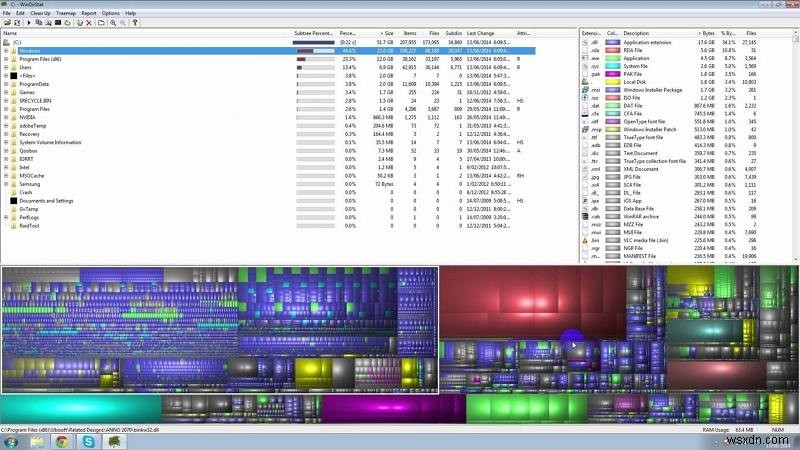Screen dimensions: 800x450
Task: Select the adobeTemp folder row
Action: pos(268,126)
